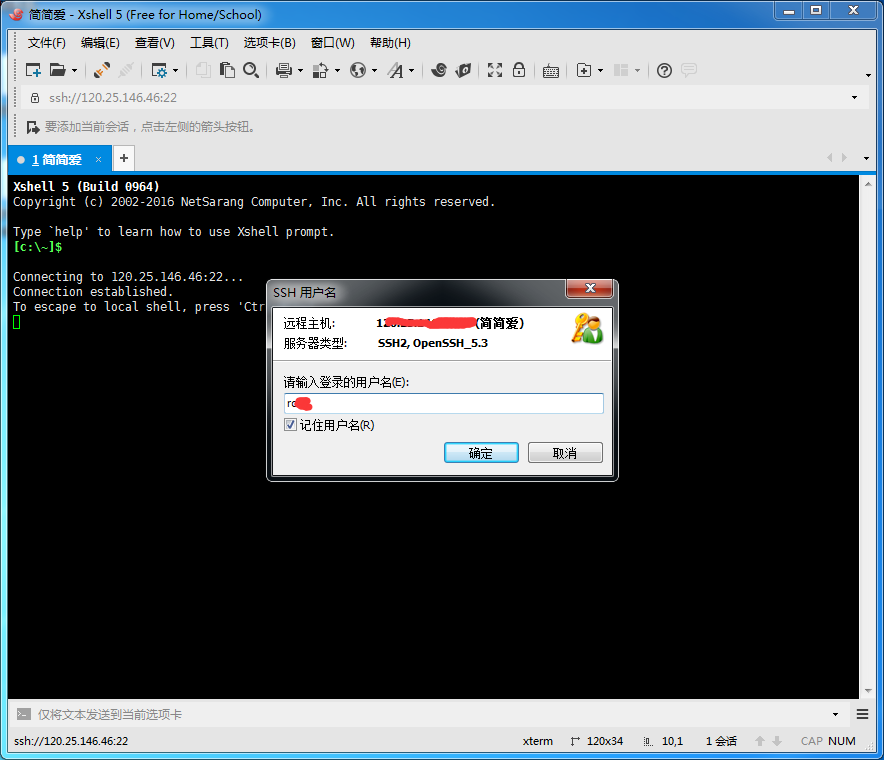Click the Print icon in toolbar
884x760 pixels.
283,70
